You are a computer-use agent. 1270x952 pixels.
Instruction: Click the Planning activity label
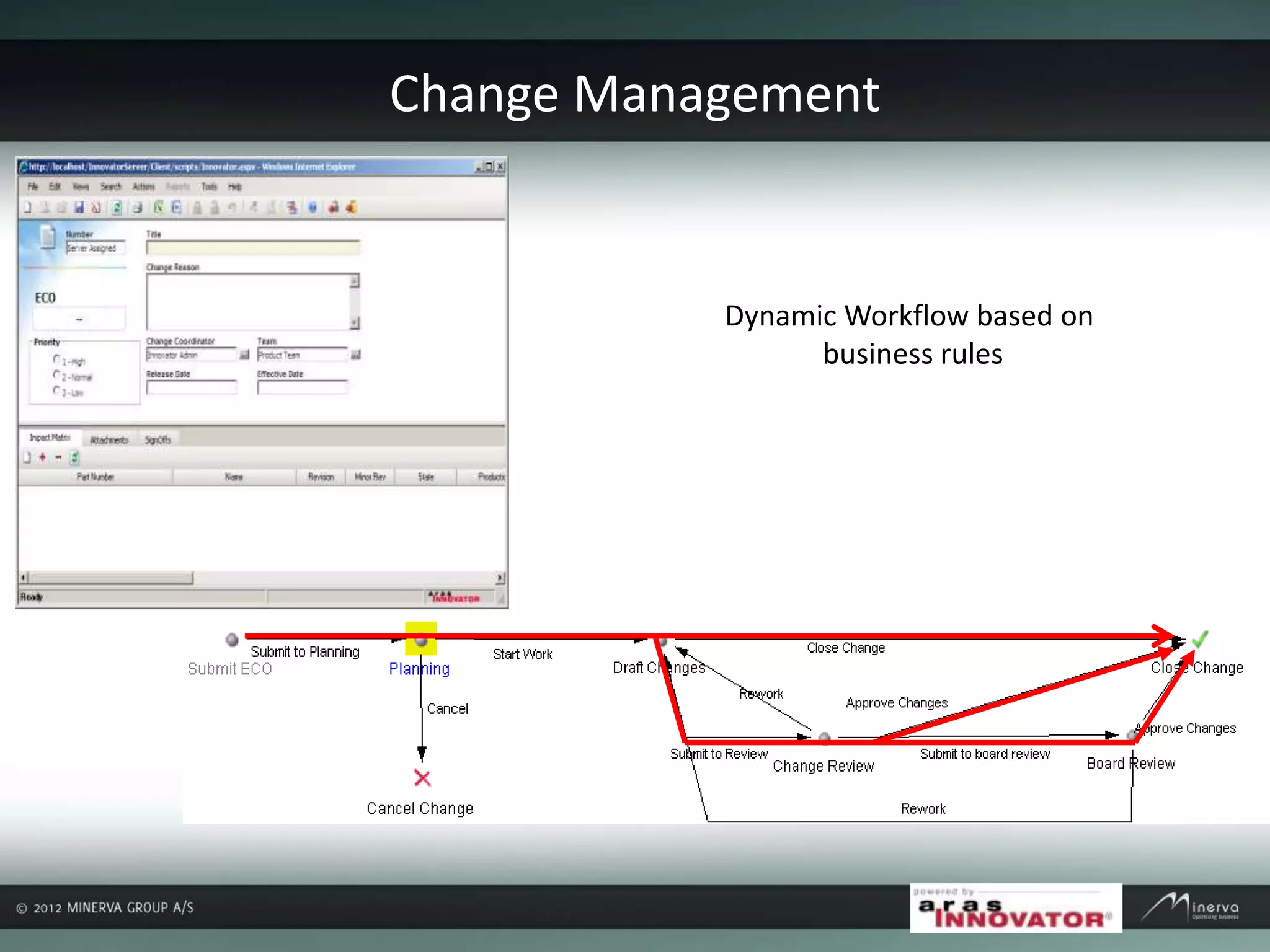tap(419, 669)
